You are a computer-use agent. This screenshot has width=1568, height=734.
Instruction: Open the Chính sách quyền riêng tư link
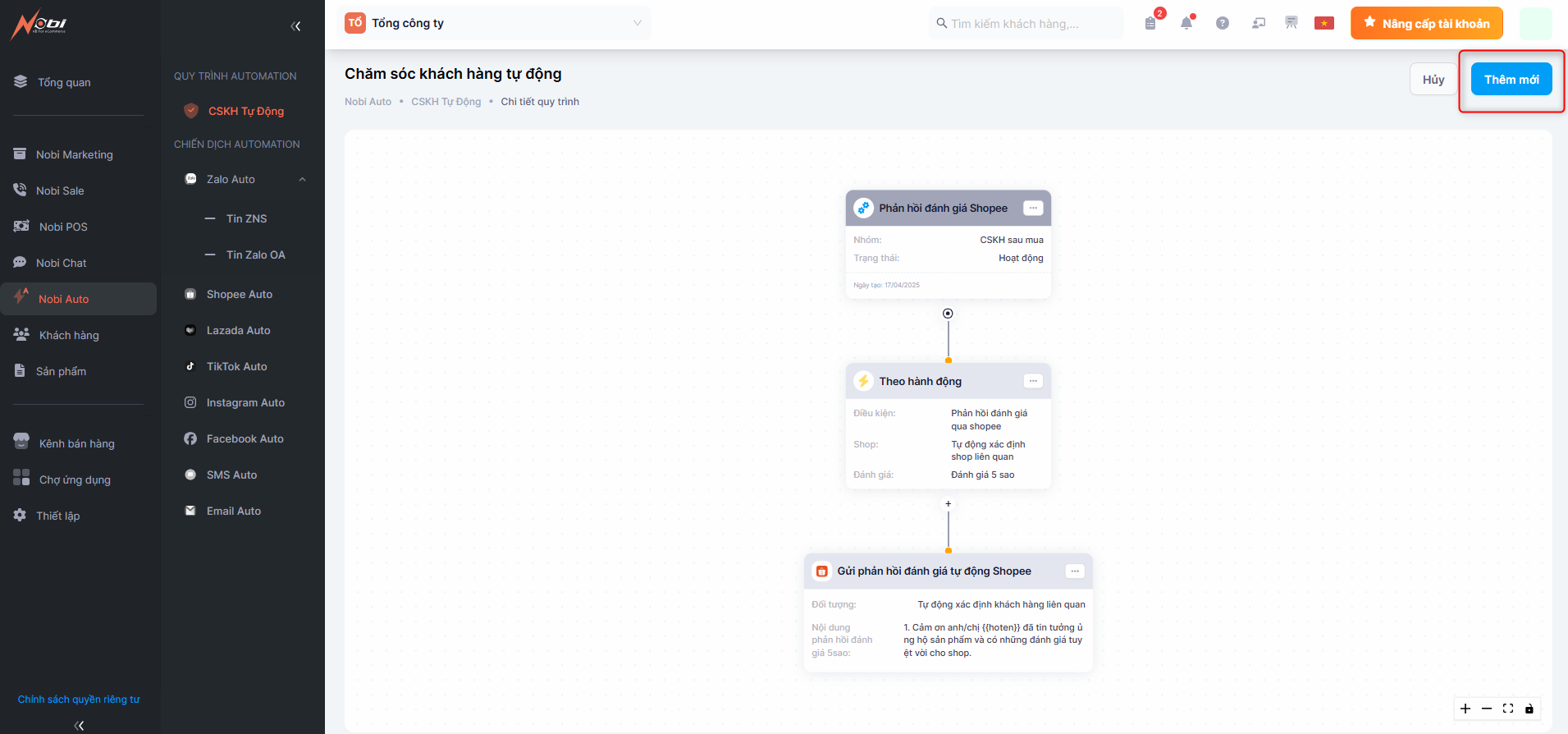[x=79, y=700]
